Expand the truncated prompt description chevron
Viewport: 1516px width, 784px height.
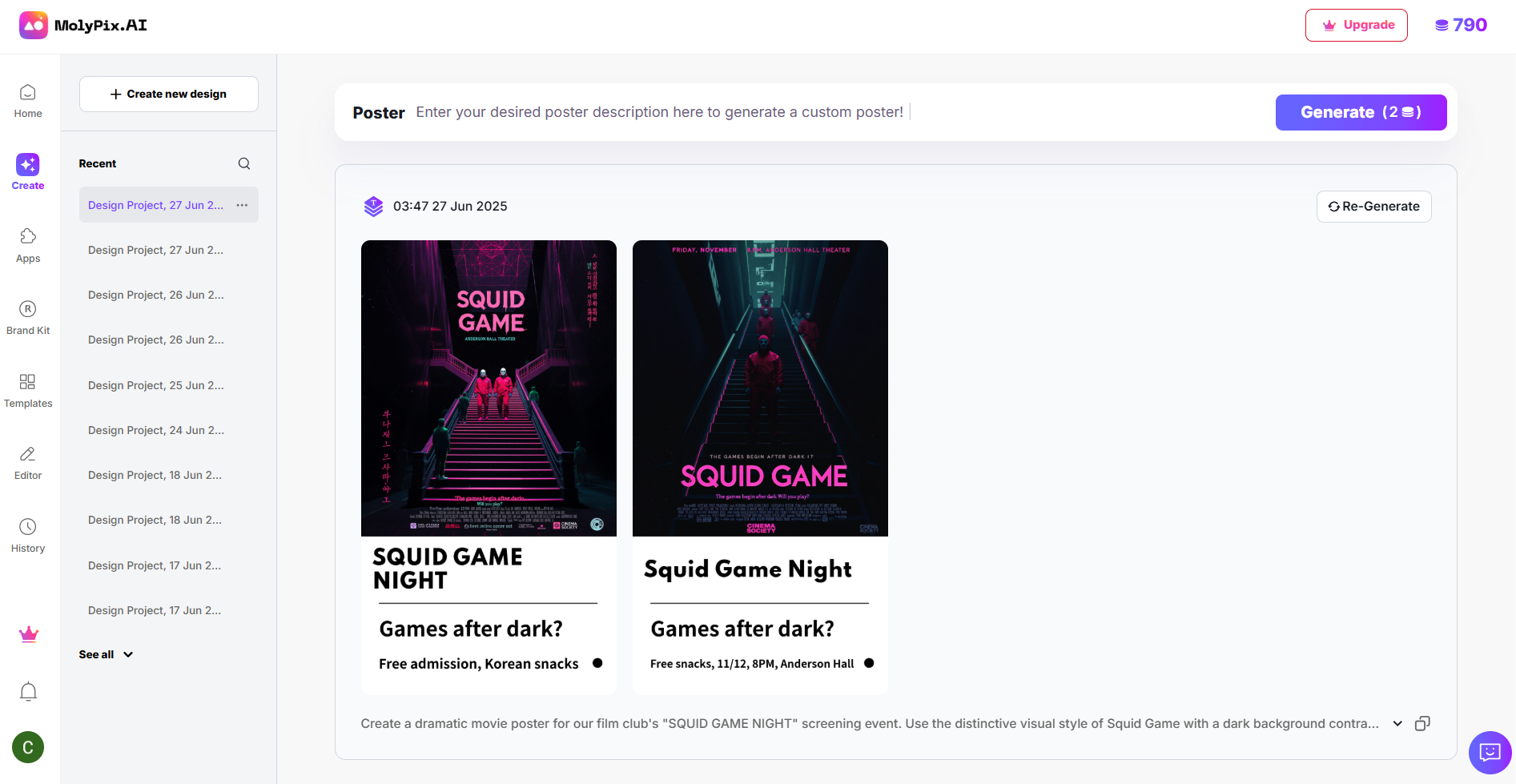(1397, 723)
